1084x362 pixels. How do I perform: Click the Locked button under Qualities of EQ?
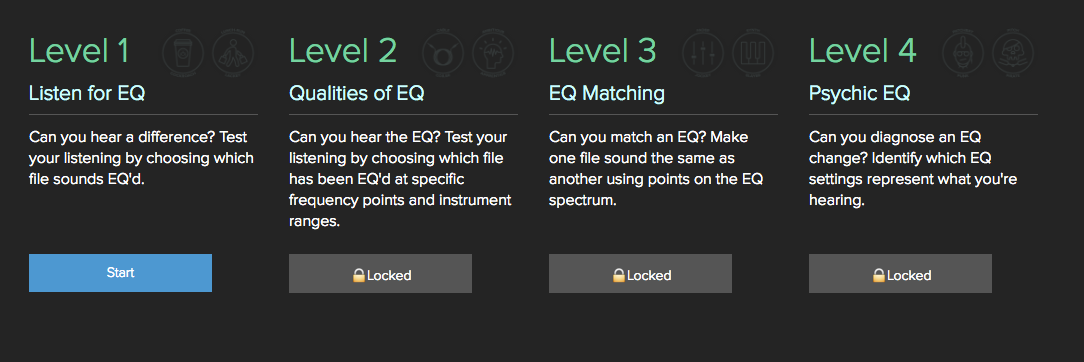click(x=380, y=274)
